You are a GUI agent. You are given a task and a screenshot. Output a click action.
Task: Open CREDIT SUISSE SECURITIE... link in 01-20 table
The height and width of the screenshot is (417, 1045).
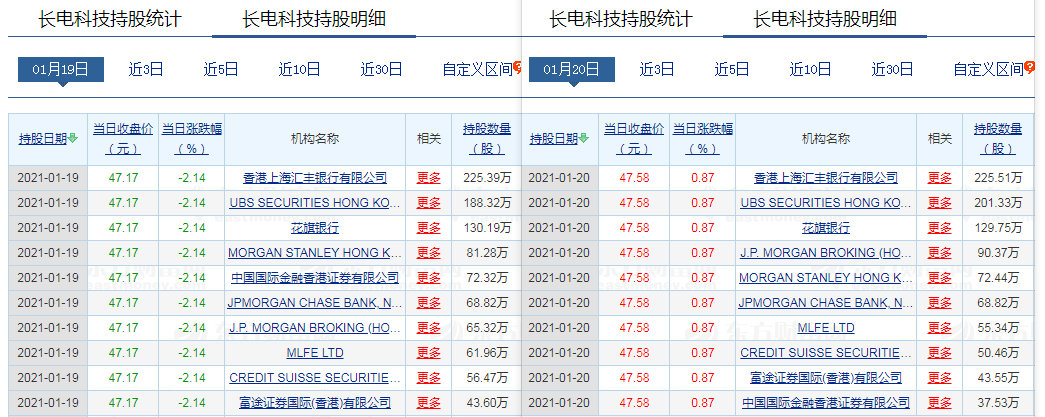click(826, 352)
